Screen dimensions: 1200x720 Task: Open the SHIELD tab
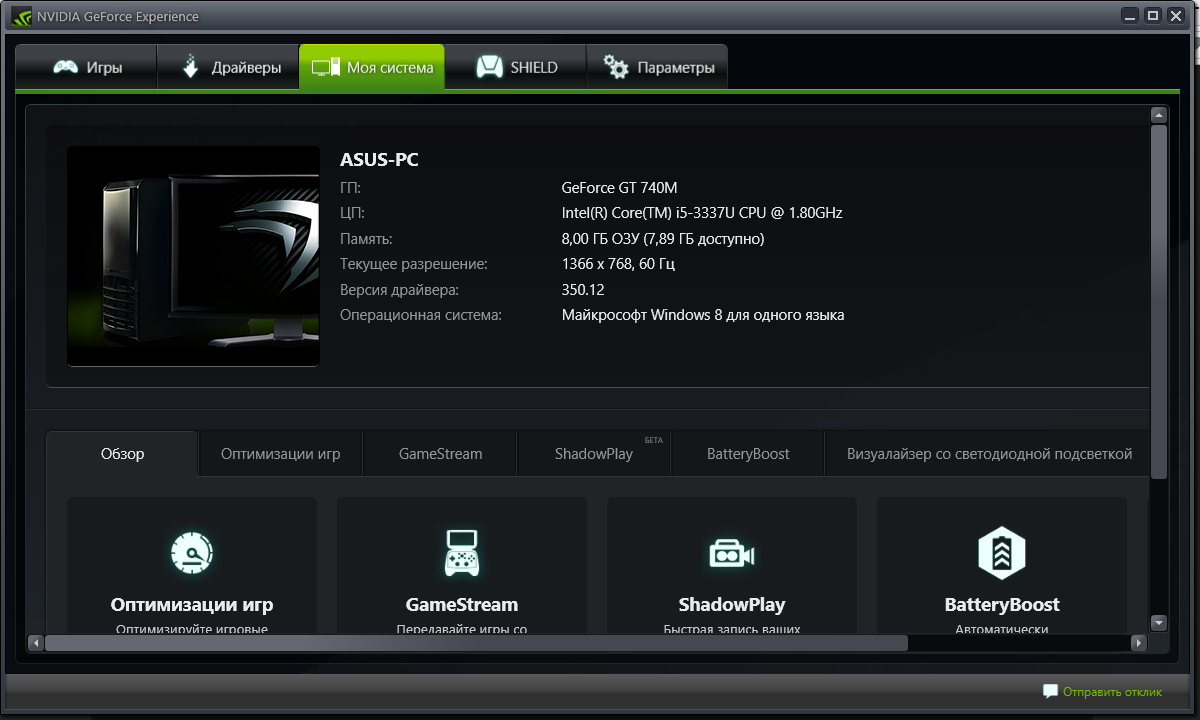tap(516, 68)
